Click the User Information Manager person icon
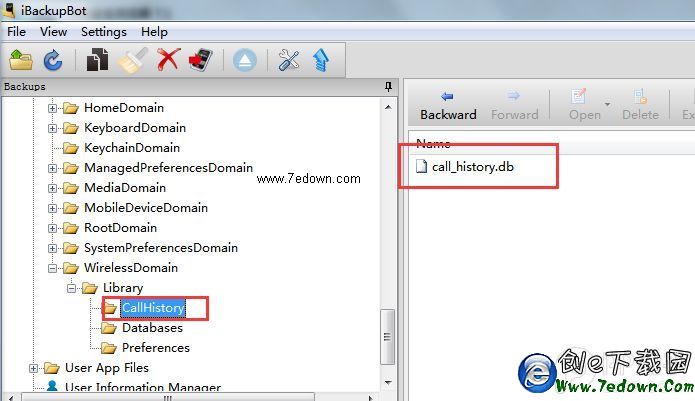This screenshot has height=401, width=695. tap(52, 386)
